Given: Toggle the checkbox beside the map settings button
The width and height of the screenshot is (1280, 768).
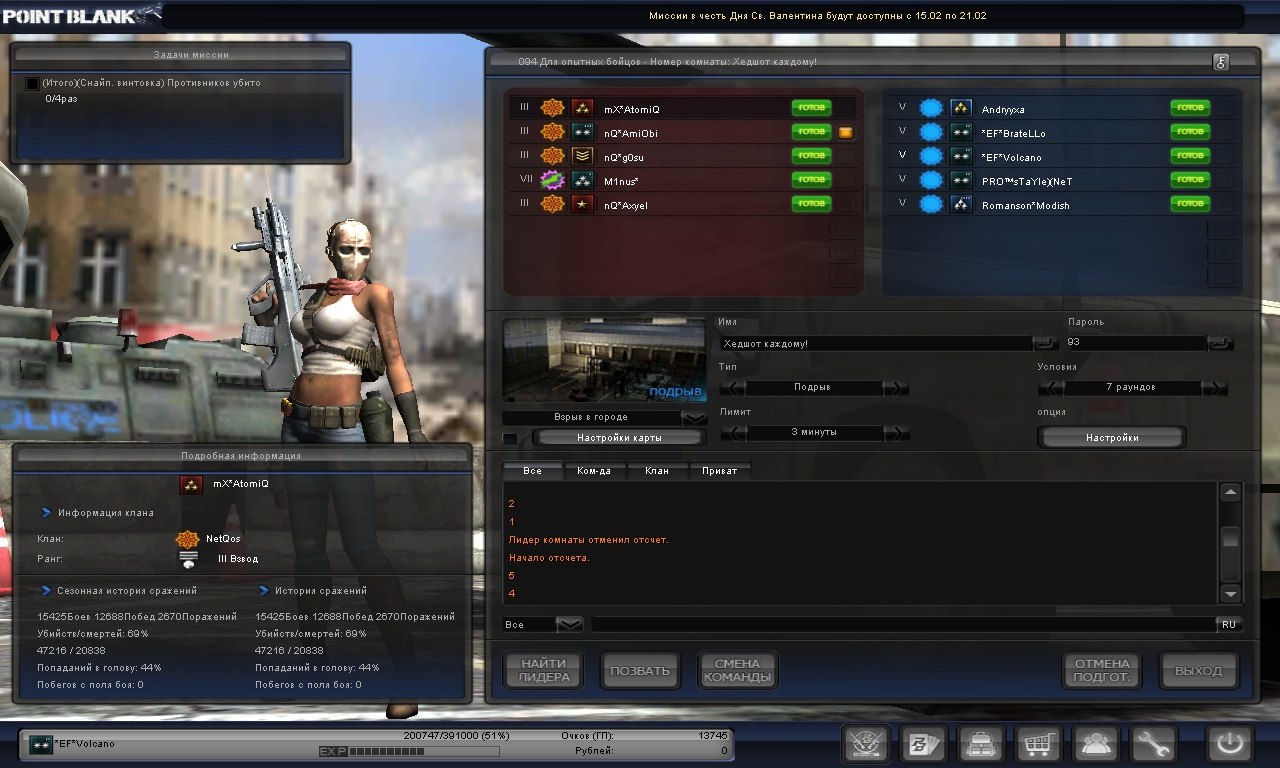Looking at the screenshot, I should (510, 438).
